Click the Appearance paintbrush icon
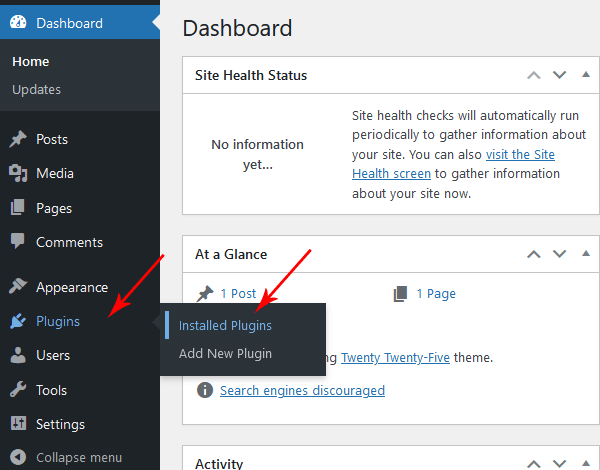The image size is (600, 470). (x=18, y=287)
